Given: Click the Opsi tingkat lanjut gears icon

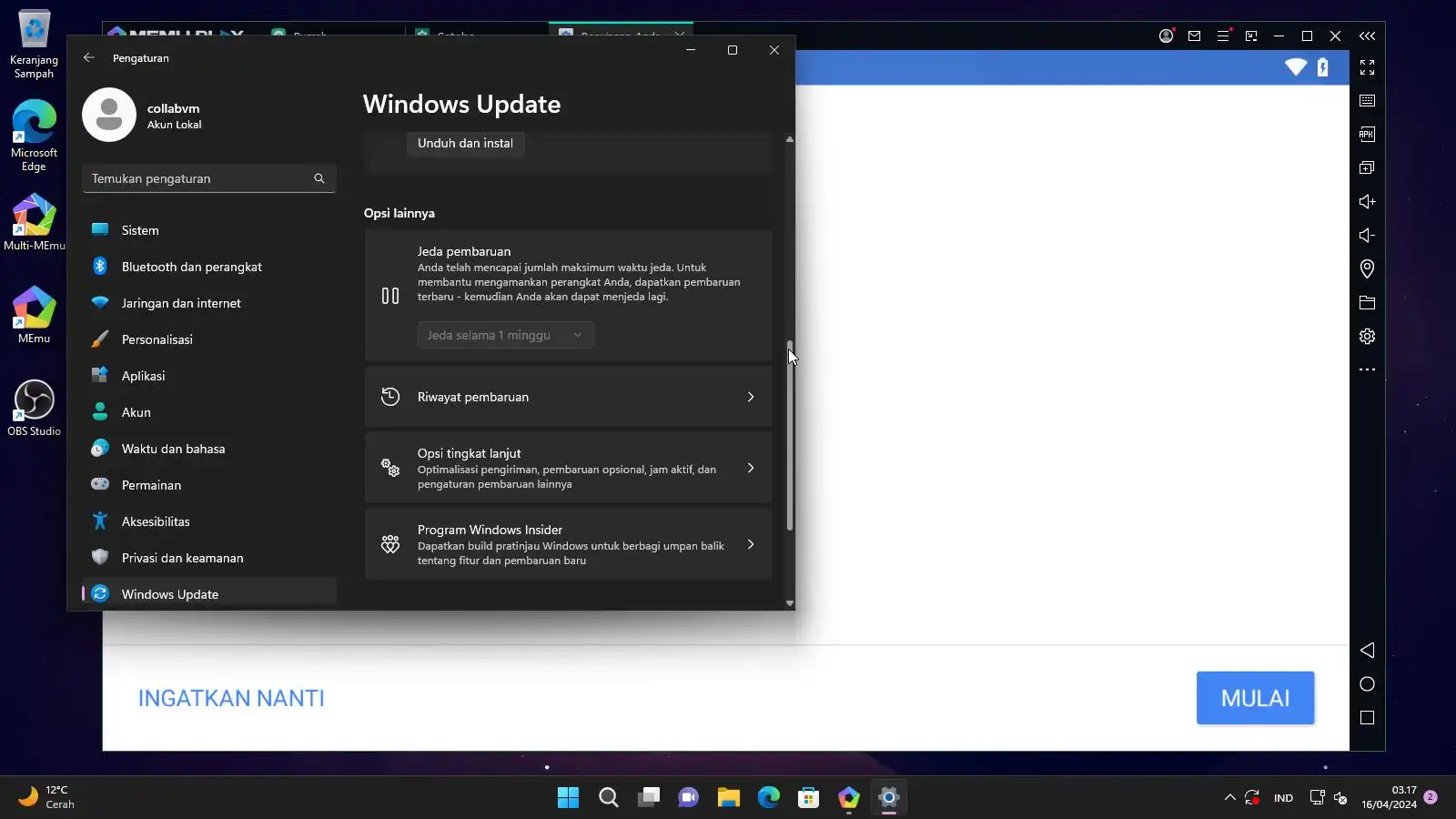Looking at the screenshot, I should 390,468.
